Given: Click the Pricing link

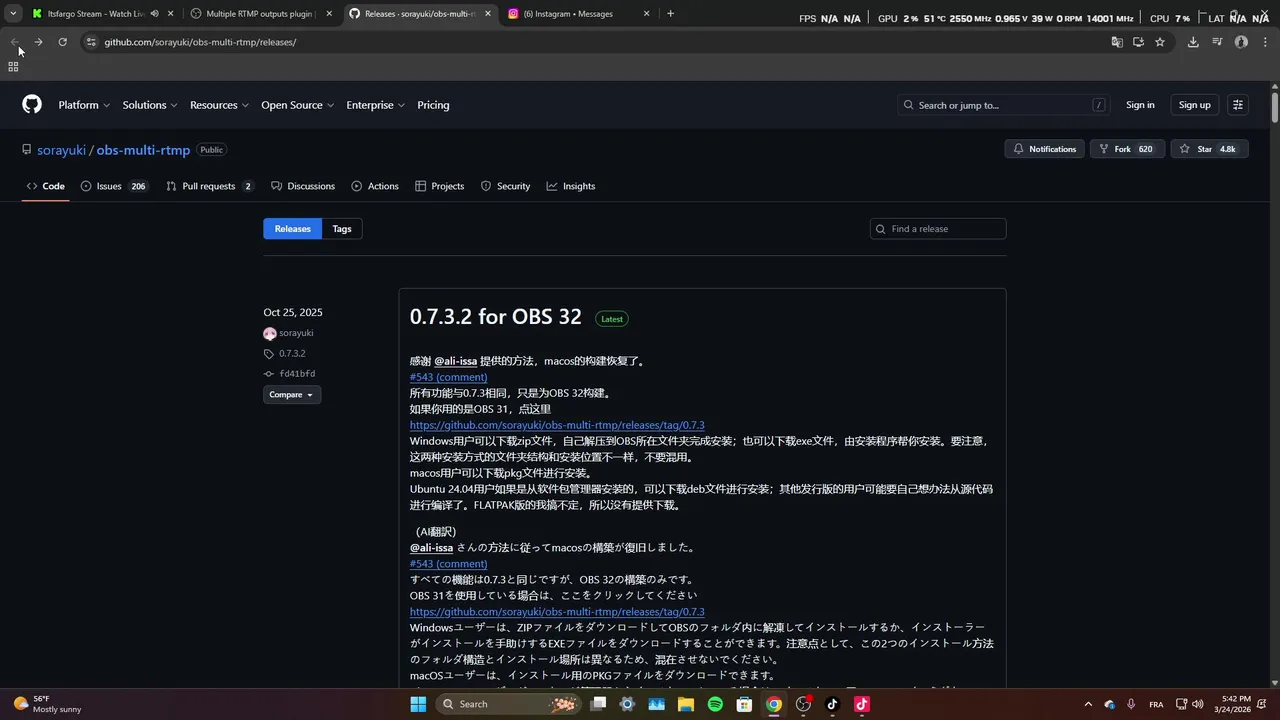Looking at the screenshot, I should pyautogui.click(x=433, y=105).
